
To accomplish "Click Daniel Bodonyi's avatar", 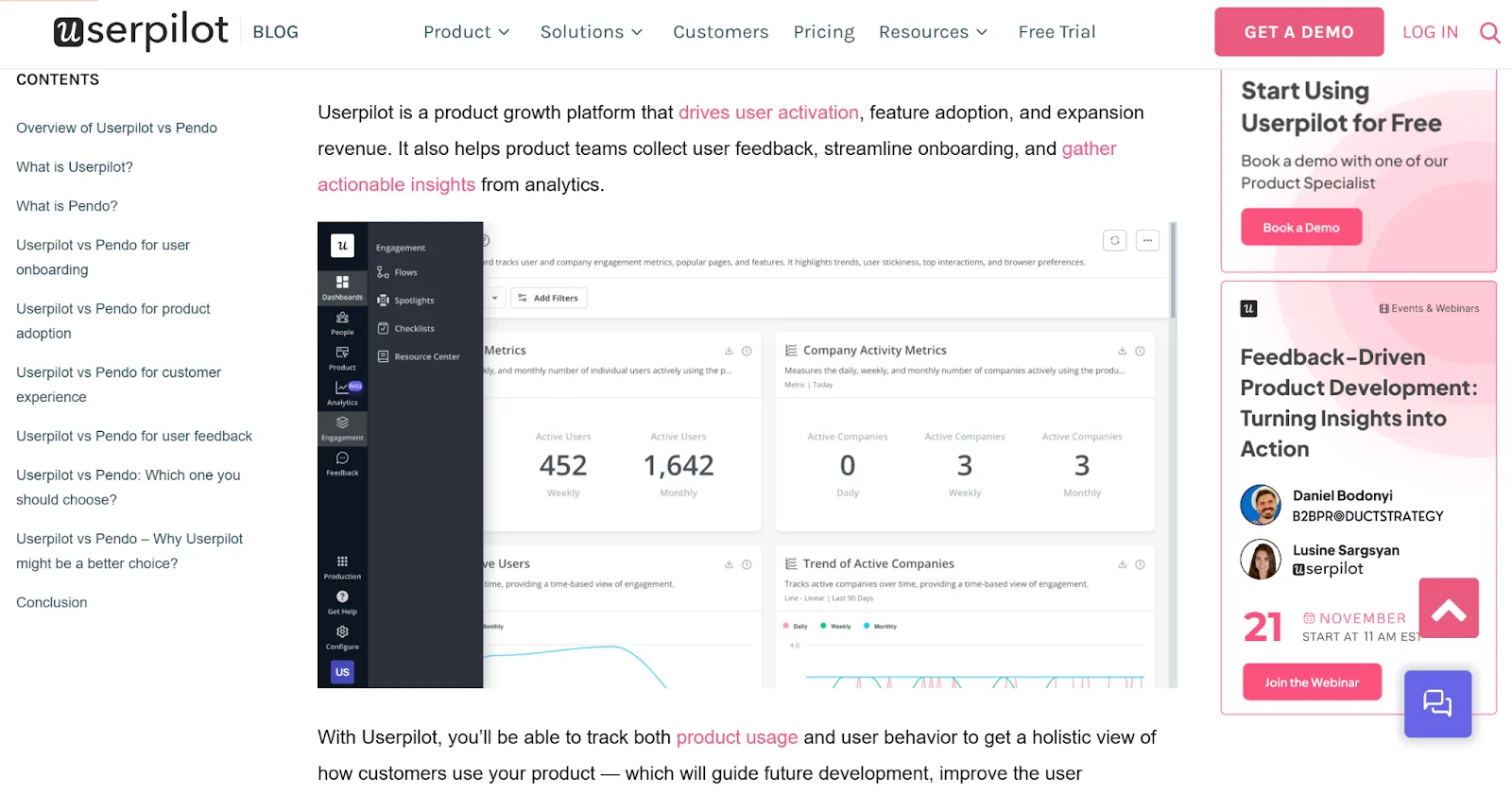I will [1261, 505].
